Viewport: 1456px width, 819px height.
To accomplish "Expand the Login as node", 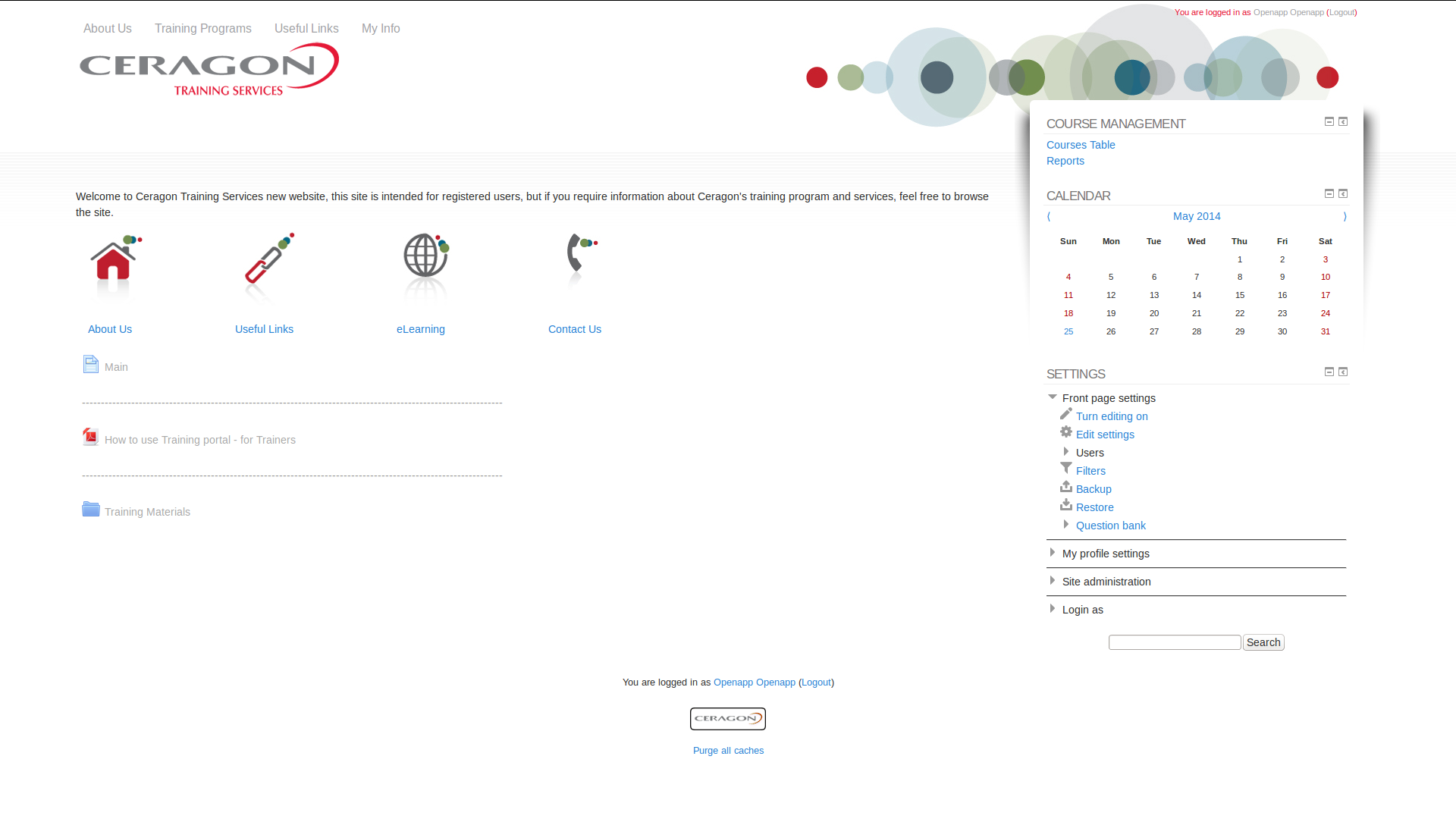I will tap(1053, 609).
